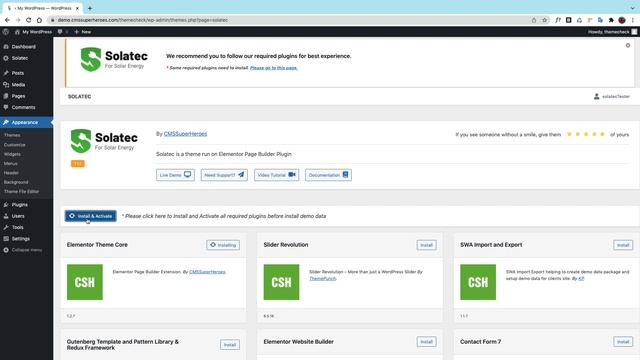Viewport: 640px width, 360px height.
Task: Open the CMSSuperHeroes author link
Action: coord(185,134)
